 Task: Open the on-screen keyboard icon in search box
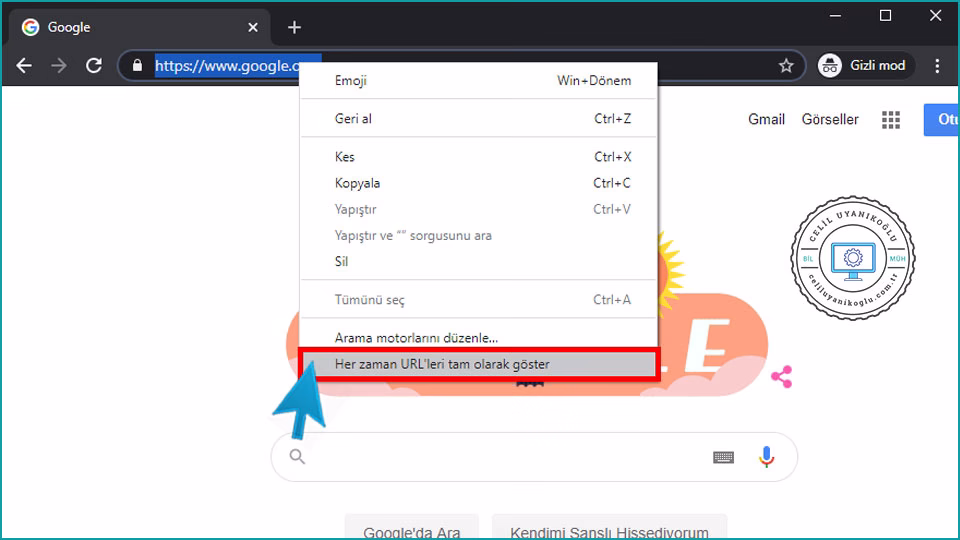coord(723,457)
